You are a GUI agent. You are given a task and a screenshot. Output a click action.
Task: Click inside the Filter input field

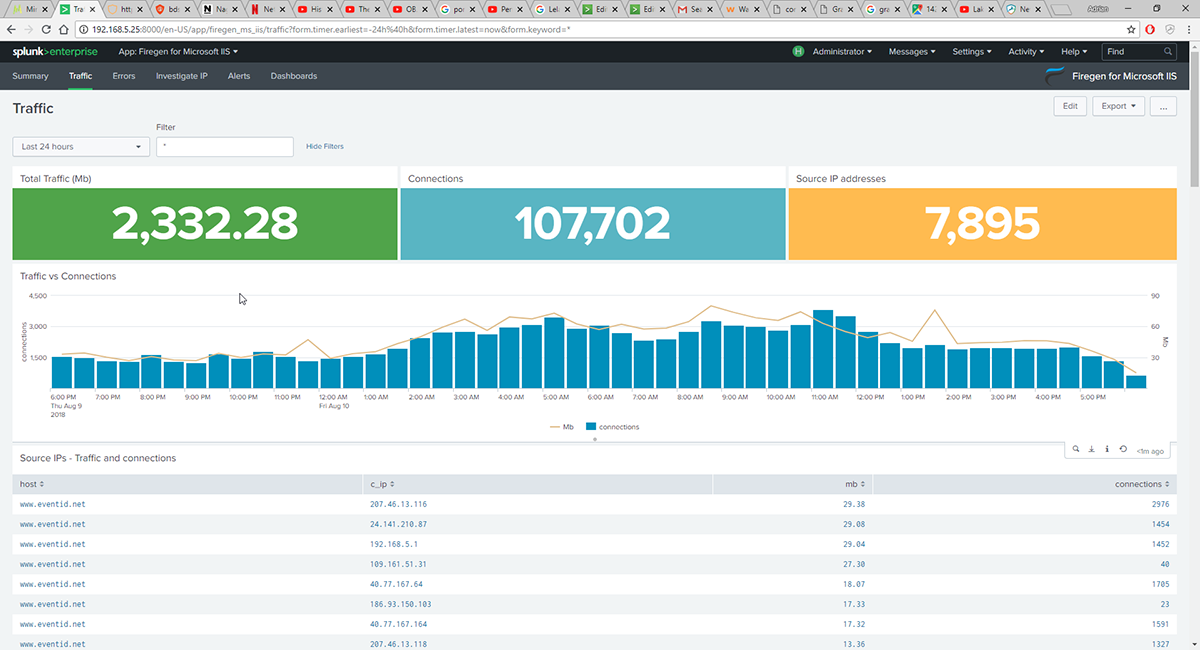[x=224, y=145]
